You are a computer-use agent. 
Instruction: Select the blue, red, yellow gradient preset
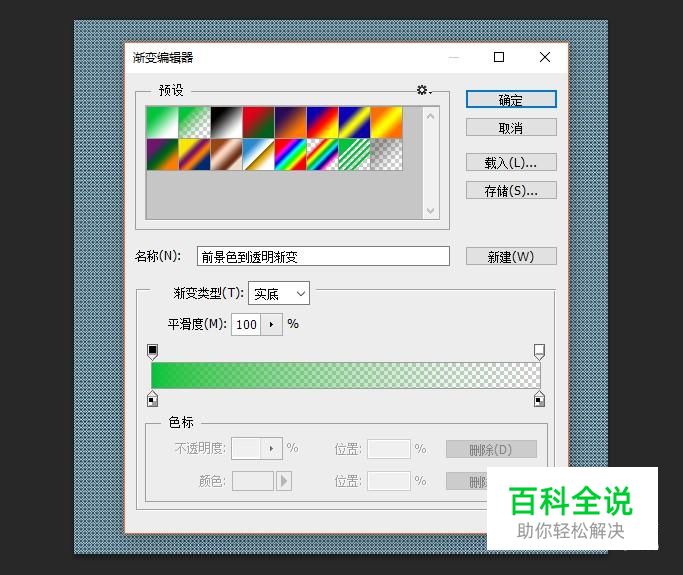(322, 122)
